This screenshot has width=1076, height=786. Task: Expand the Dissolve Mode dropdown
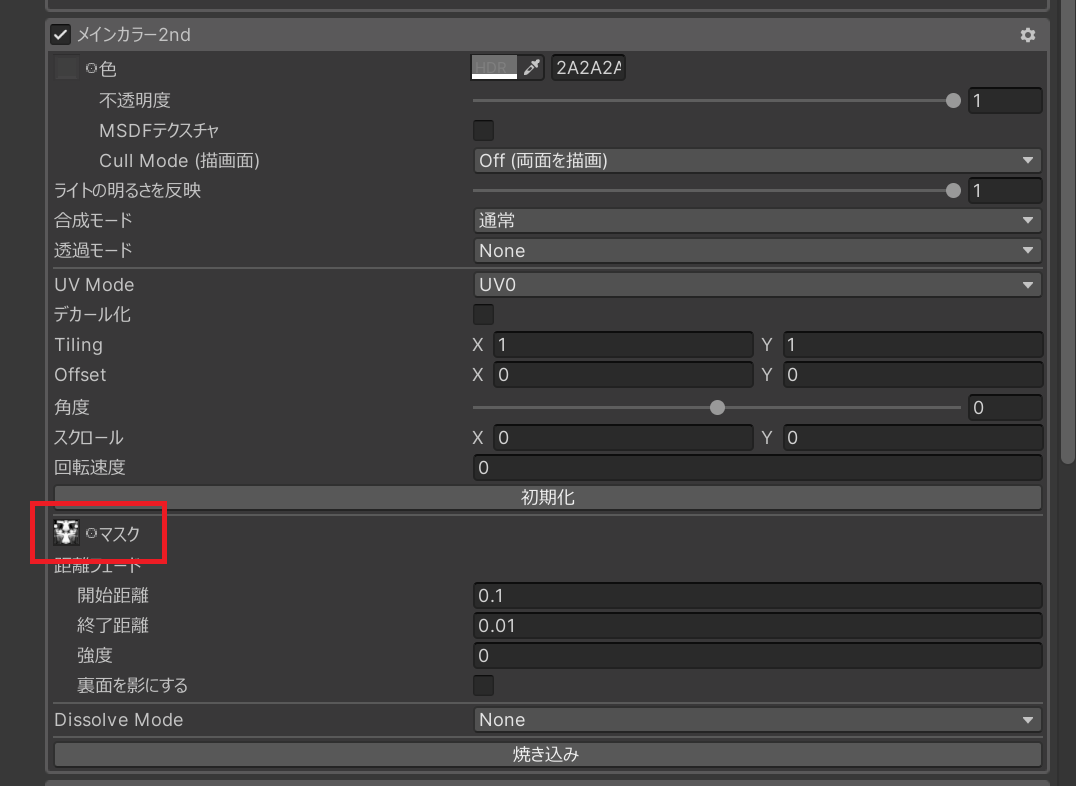coord(757,719)
